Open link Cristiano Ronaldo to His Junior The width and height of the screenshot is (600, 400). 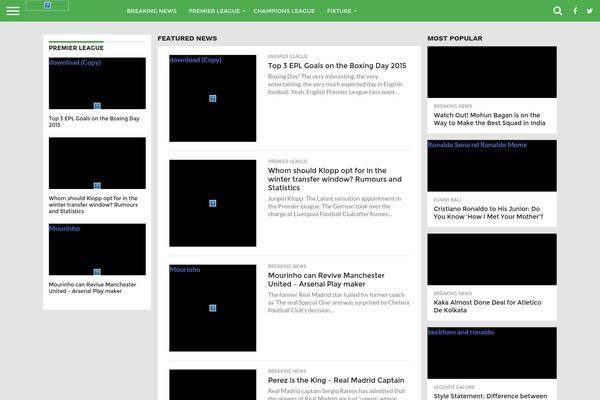(x=488, y=213)
